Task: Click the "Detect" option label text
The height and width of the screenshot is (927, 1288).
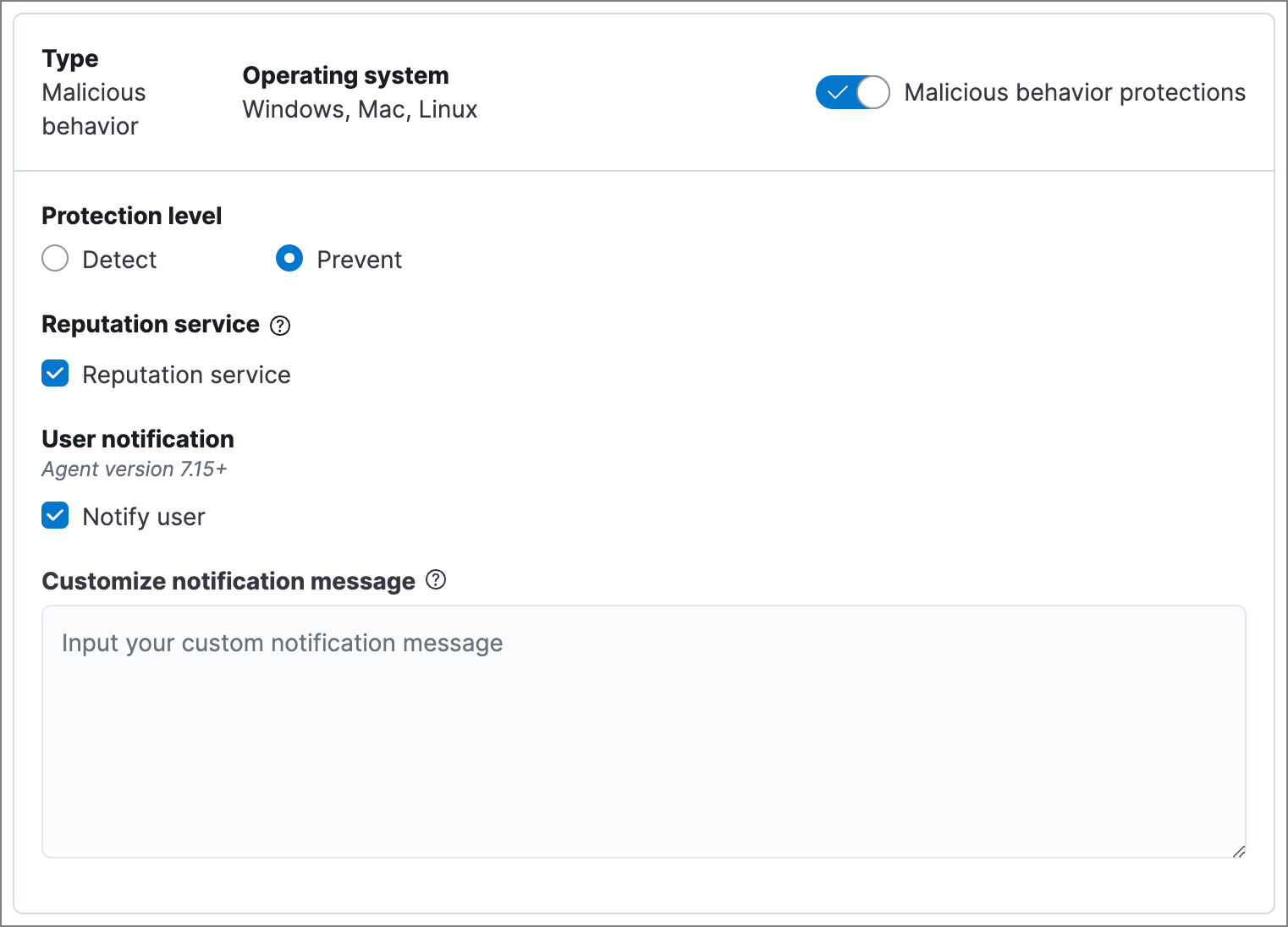Action: pyautogui.click(x=119, y=260)
